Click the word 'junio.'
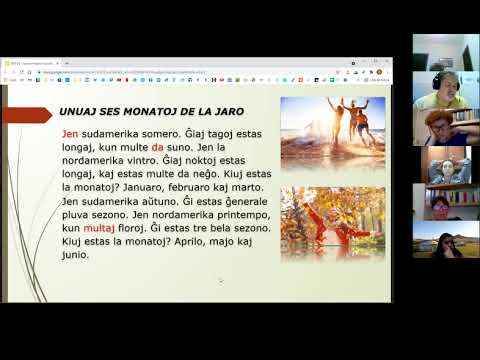 point(75,255)
